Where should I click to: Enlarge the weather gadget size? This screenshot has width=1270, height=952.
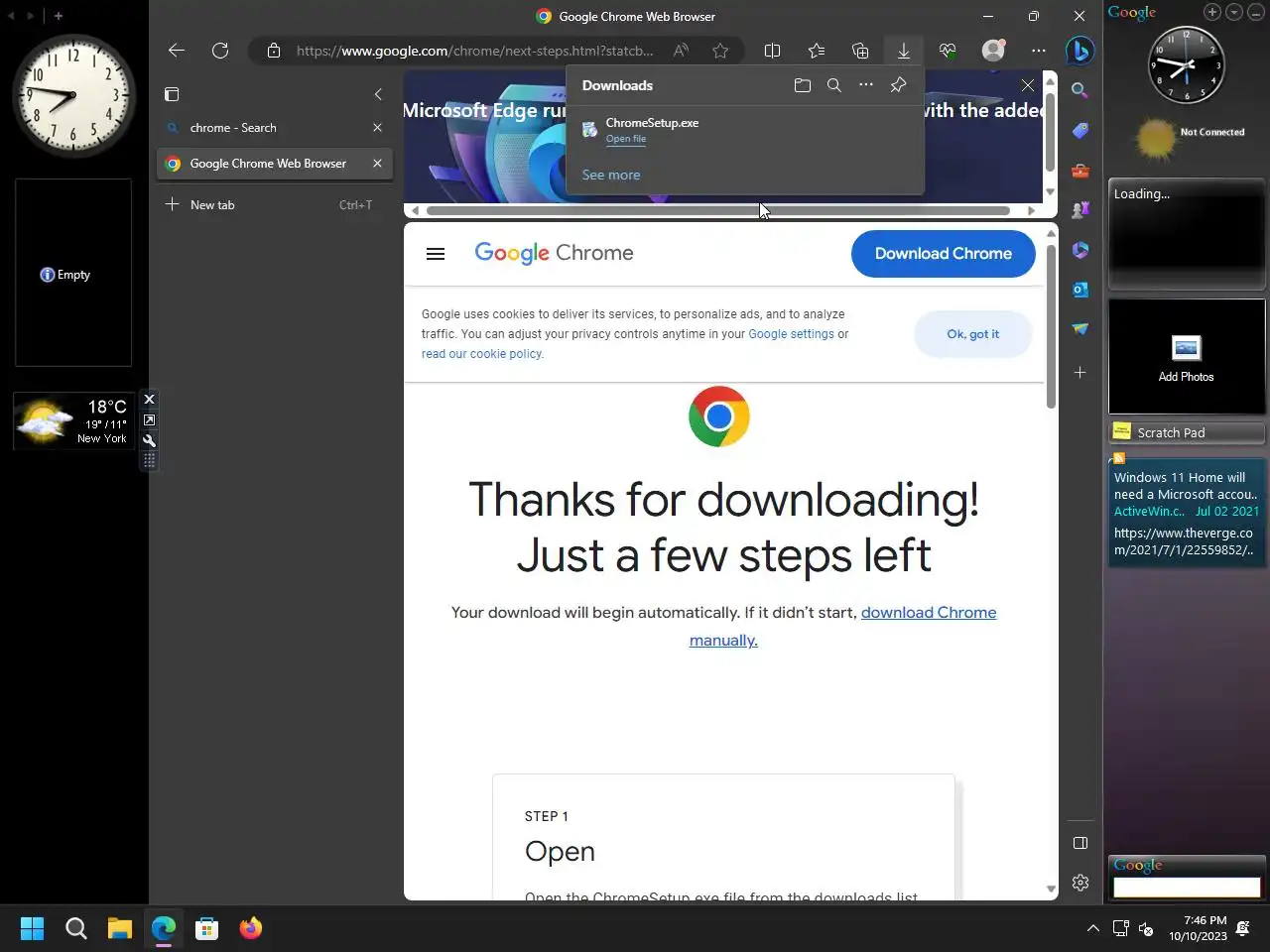pos(149,420)
